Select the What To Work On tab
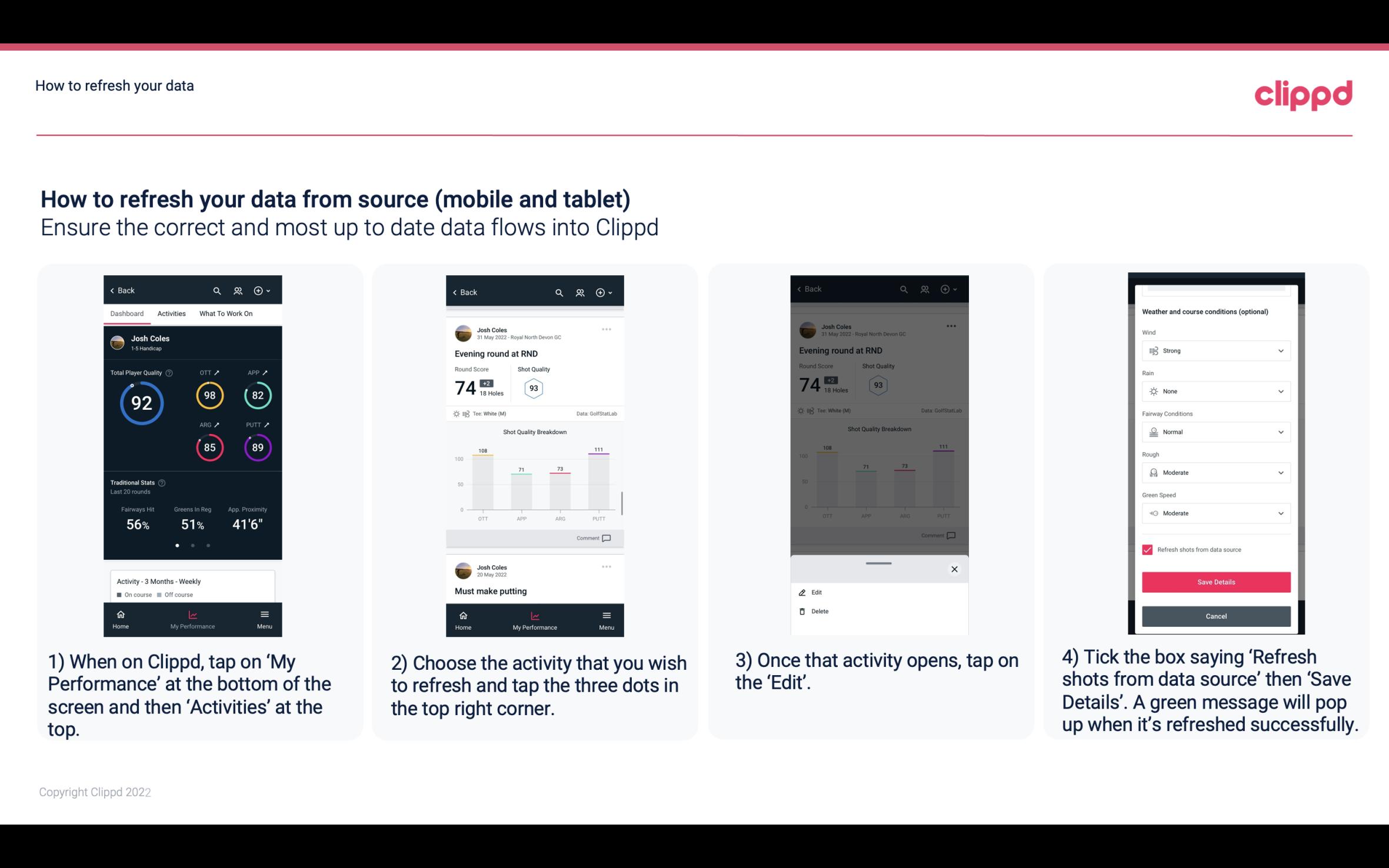1389x868 pixels. tap(223, 313)
